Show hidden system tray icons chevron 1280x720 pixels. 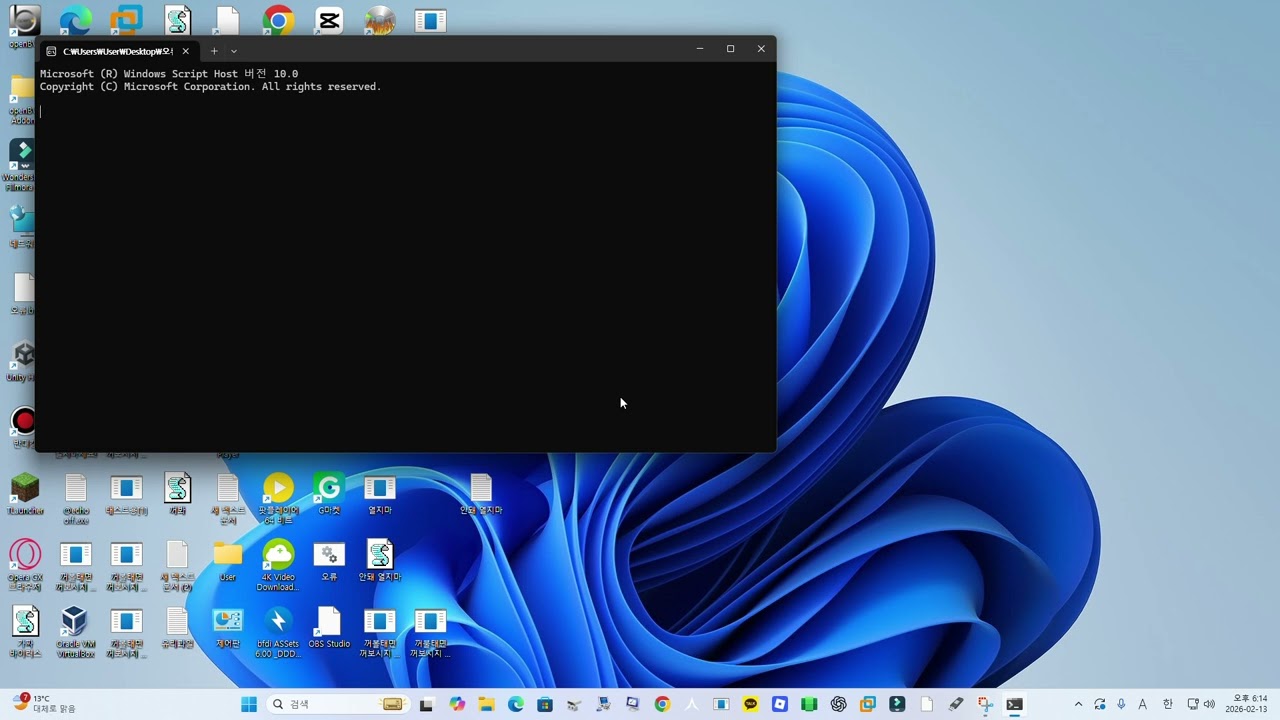[1078, 704]
